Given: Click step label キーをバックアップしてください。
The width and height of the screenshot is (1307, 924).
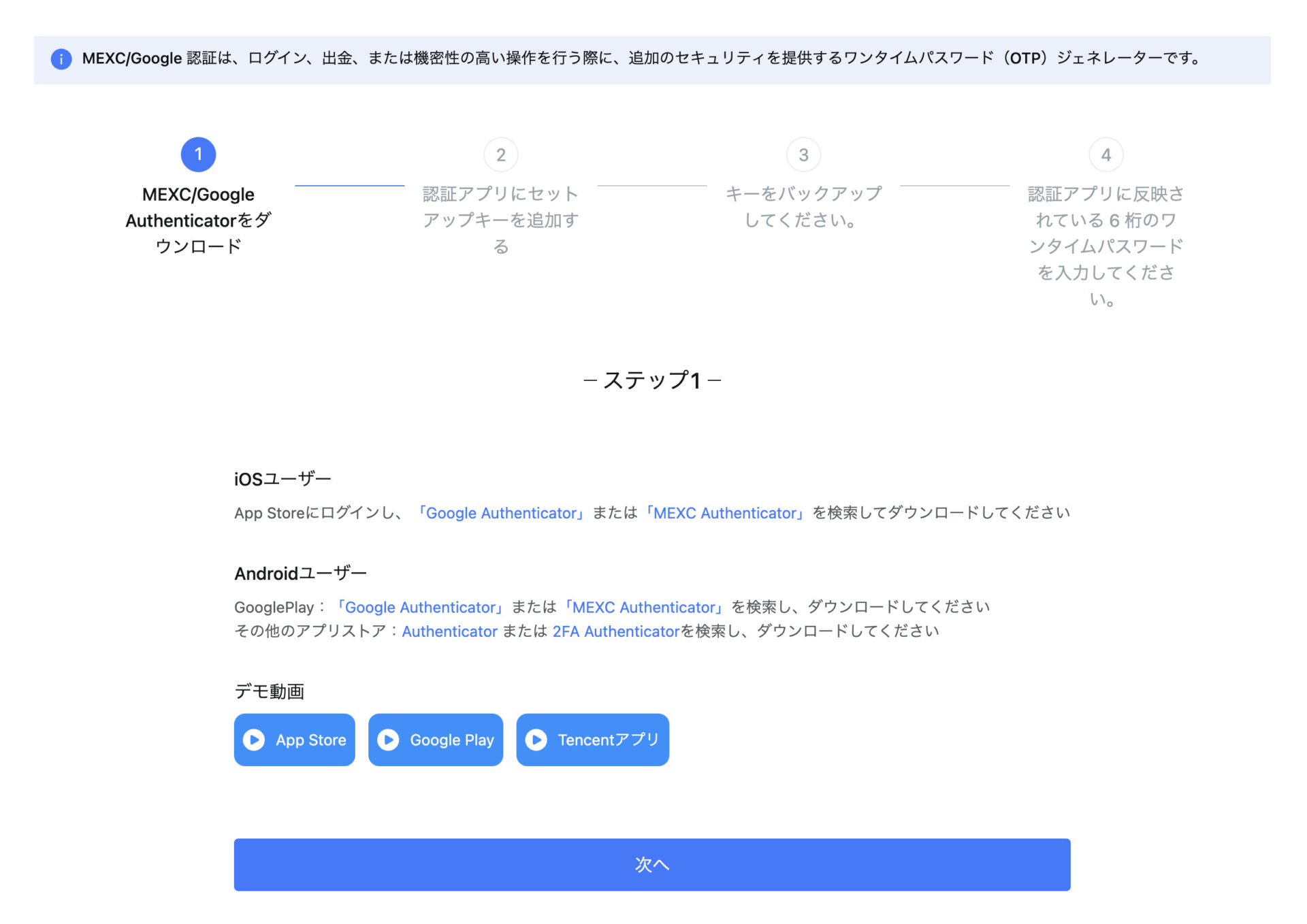Looking at the screenshot, I should click(x=803, y=207).
